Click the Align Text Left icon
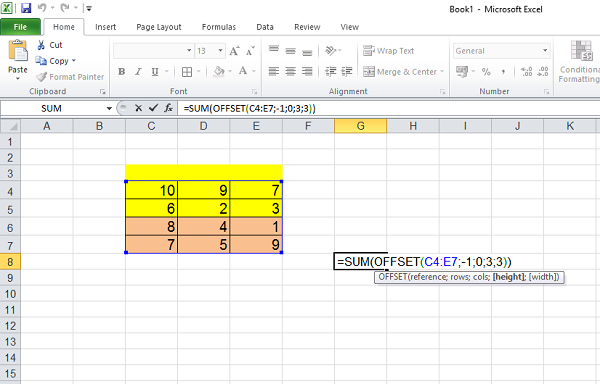 (x=274, y=72)
